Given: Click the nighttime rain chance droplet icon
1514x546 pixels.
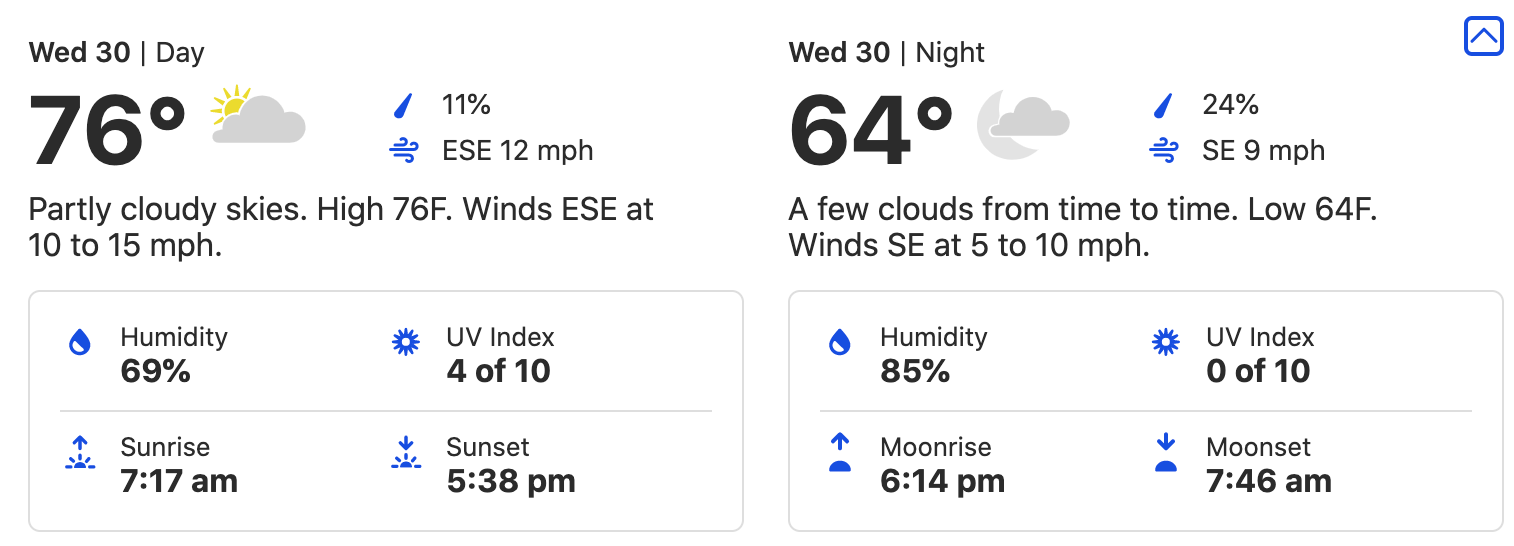Looking at the screenshot, I should coord(1163,105).
